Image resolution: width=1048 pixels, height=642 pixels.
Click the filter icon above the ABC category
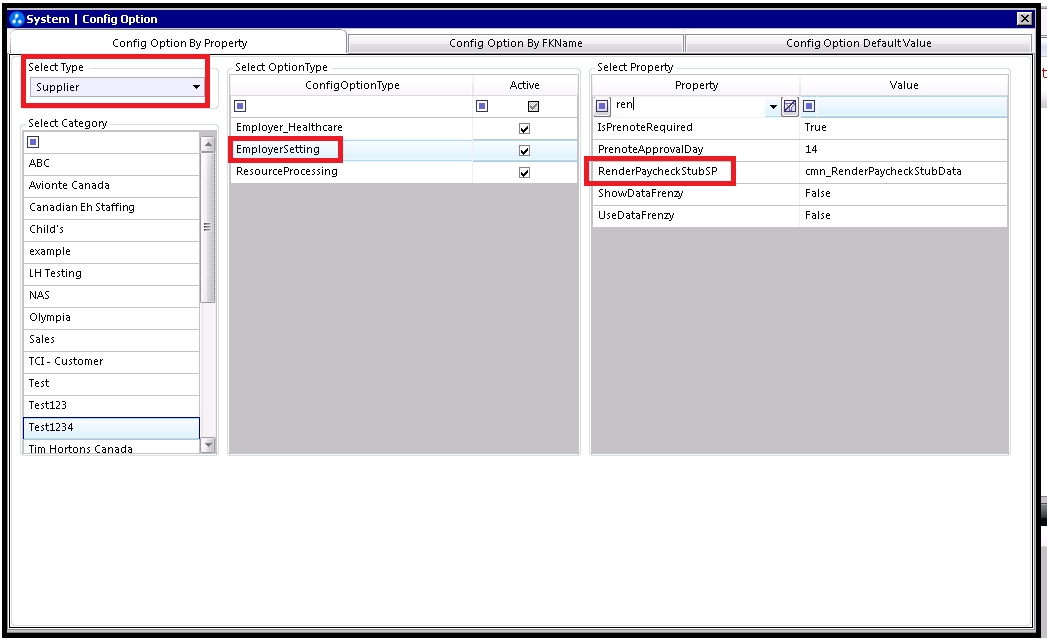click(33, 142)
